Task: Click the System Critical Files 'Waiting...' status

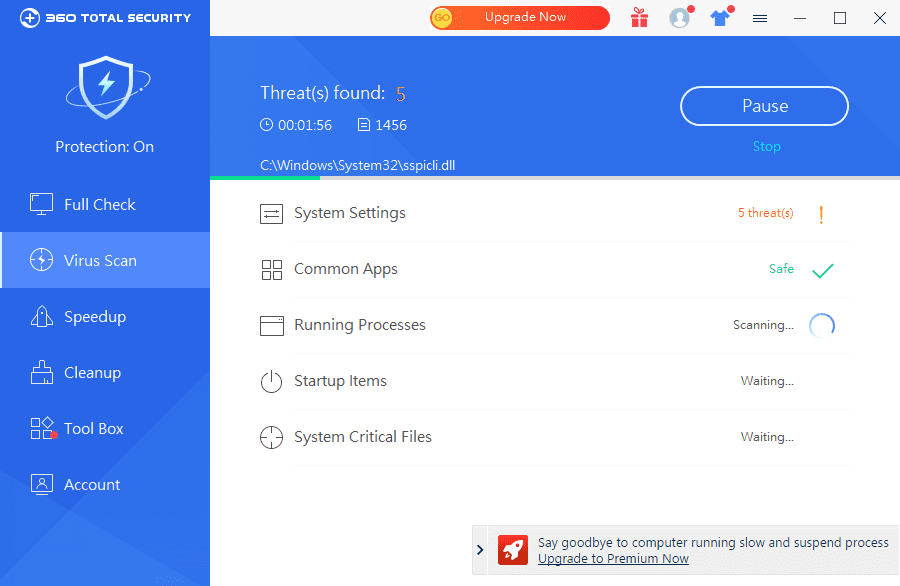Action: [767, 437]
